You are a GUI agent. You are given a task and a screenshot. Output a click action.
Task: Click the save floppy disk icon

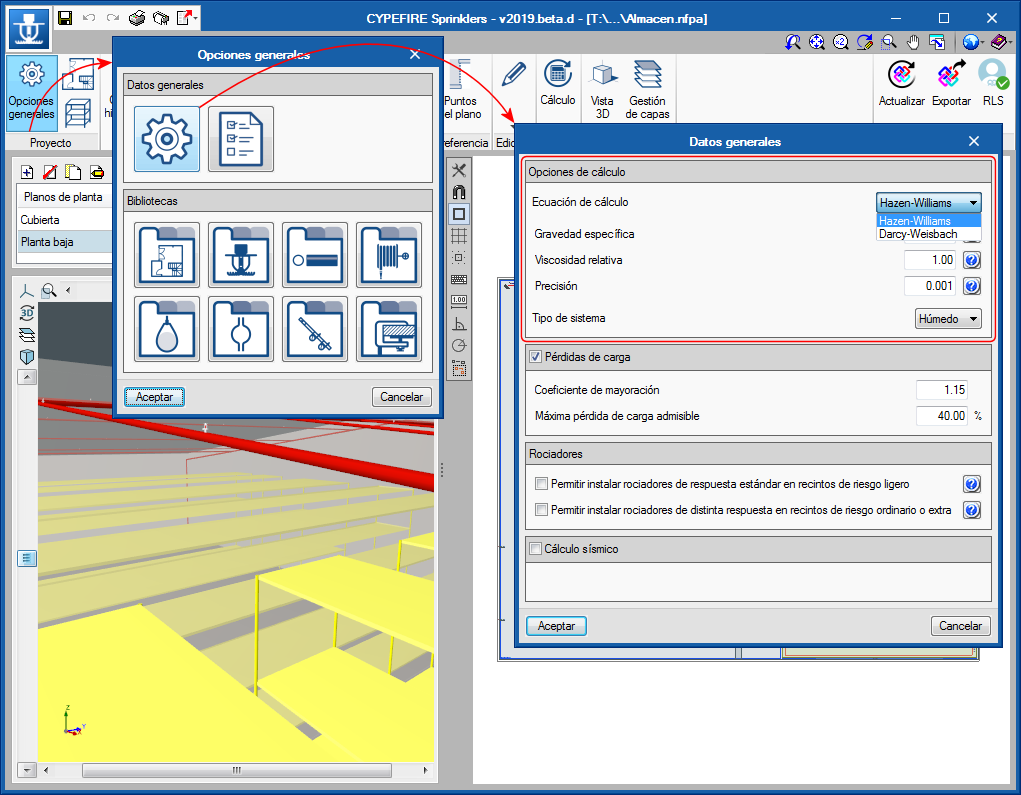65,18
